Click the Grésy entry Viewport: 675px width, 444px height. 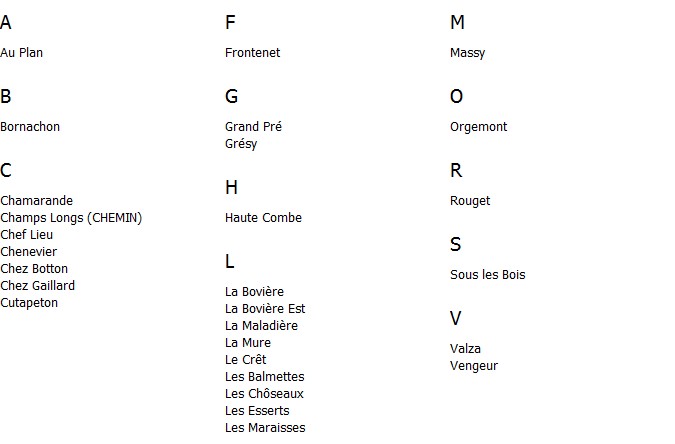[x=241, y=144]
